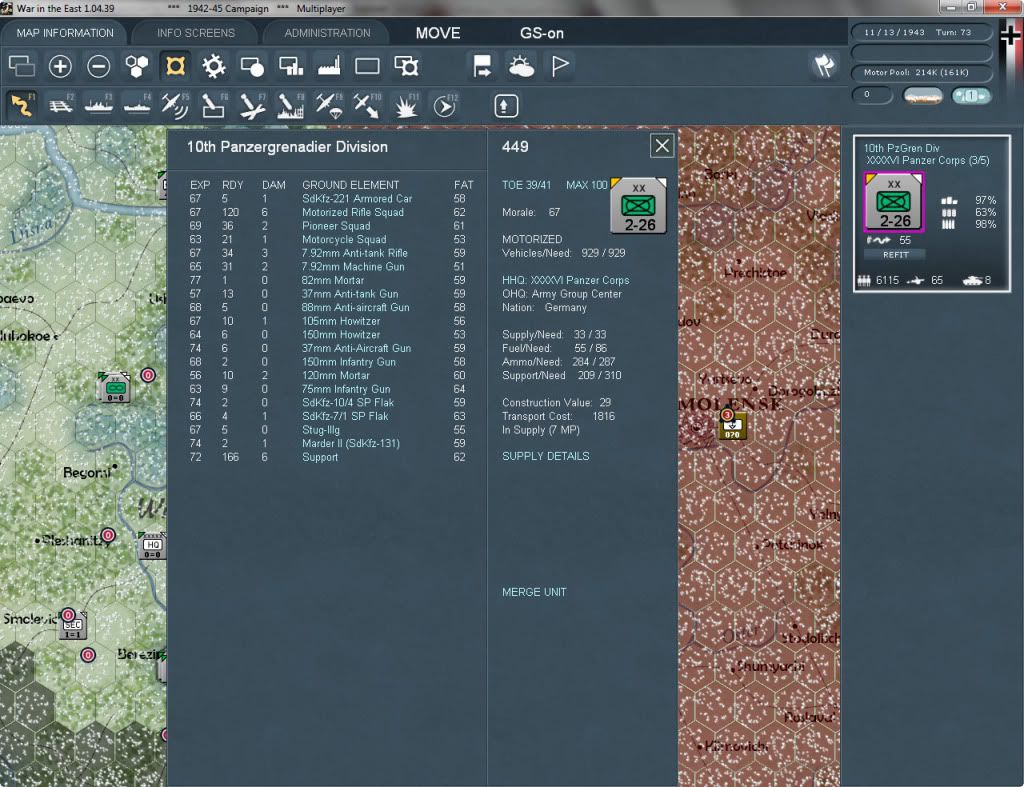Click the MERGE UNIT link
The height and width of the screenshot is (787, 1024).
(x=534, y=592)
